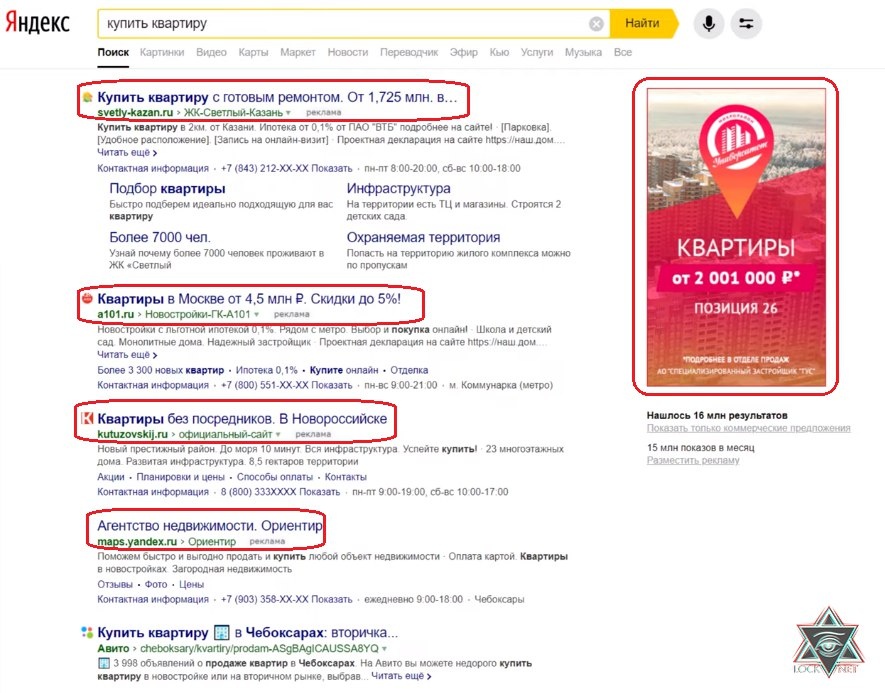Image resolution: width=885 pixels, height=693 pixels.
Task: Open 'Планировки и цены' link
Action: [x=181, y=477]
